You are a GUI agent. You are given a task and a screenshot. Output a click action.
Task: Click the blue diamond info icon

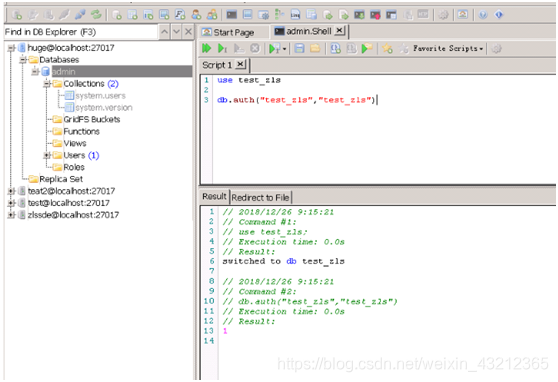click(x=499, y=15)
